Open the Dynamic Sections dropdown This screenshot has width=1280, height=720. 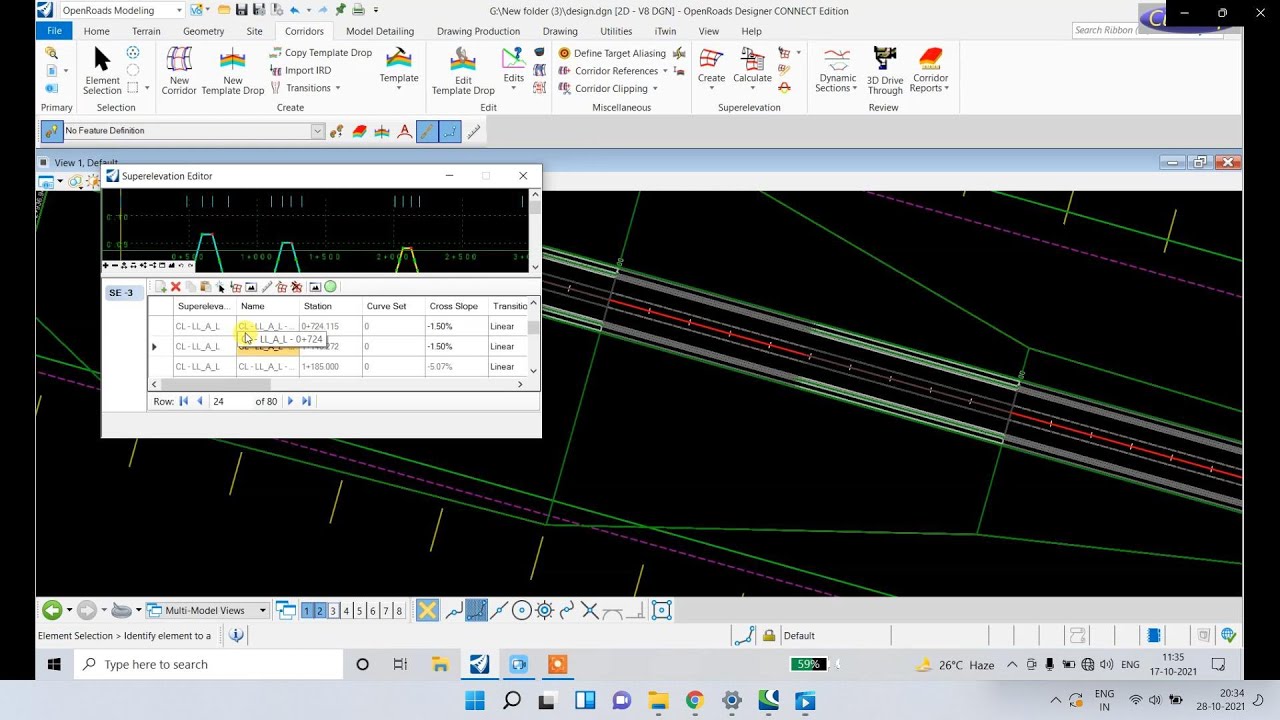837,71
